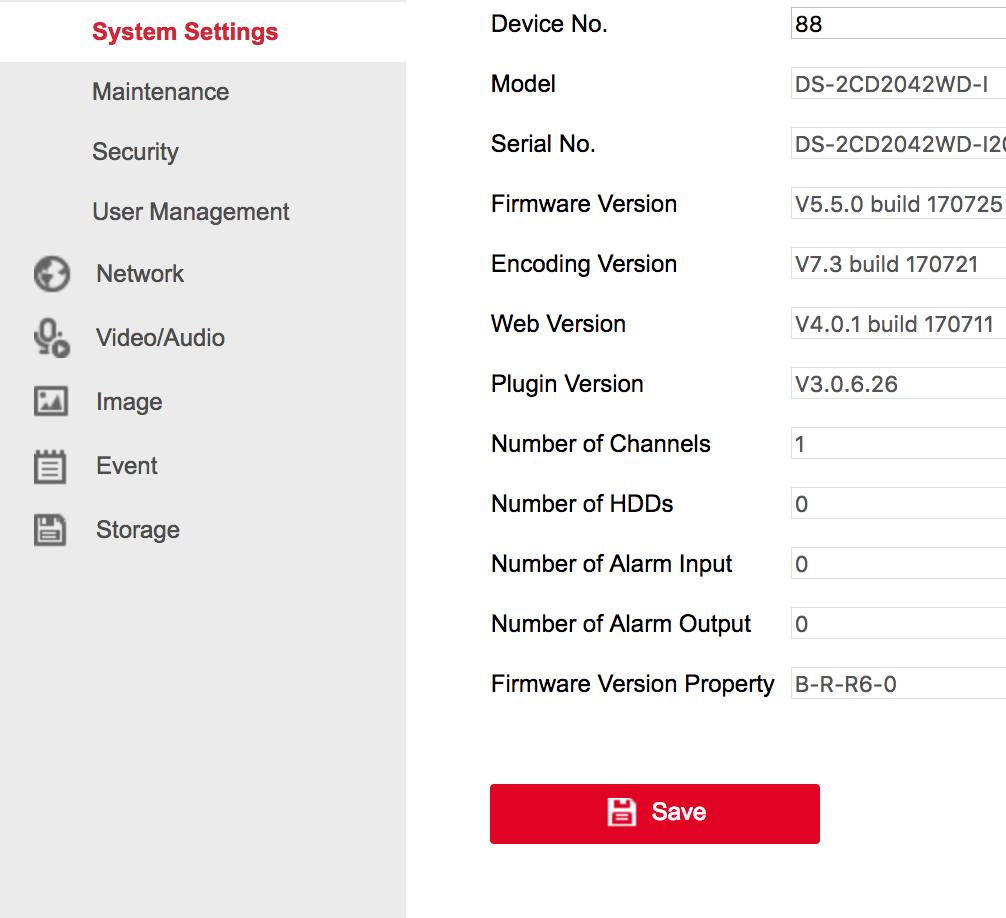Viewport: 1006px width, 918px height.
Task: Click the Event notepad icon
Action: (x=51, y=466)
